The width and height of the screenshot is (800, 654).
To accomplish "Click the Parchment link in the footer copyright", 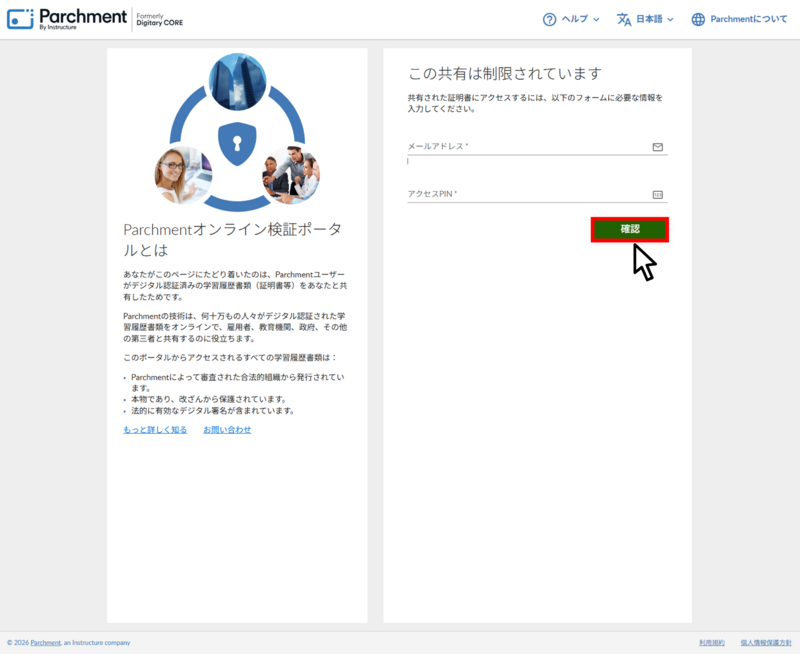I will [x=45, y=642].
